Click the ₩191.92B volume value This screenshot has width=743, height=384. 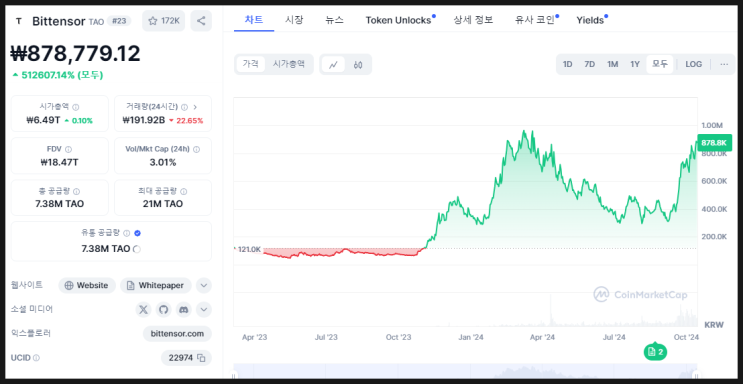(x=144, y=120)
